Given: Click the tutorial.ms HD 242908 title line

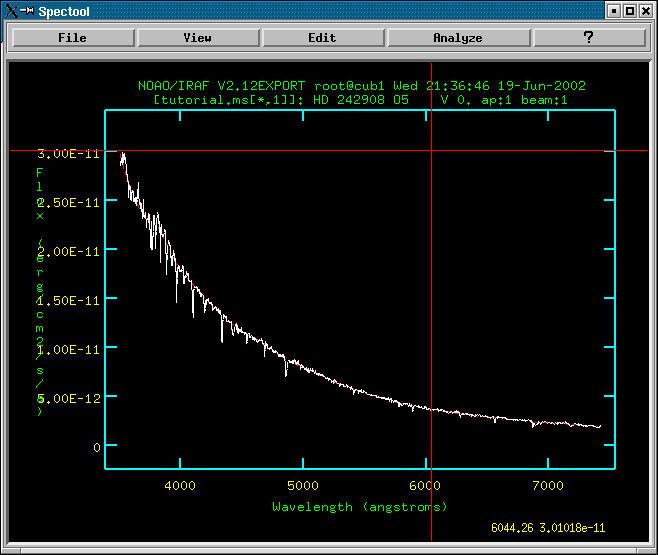Looking at the screenshot, I should 361,100.
